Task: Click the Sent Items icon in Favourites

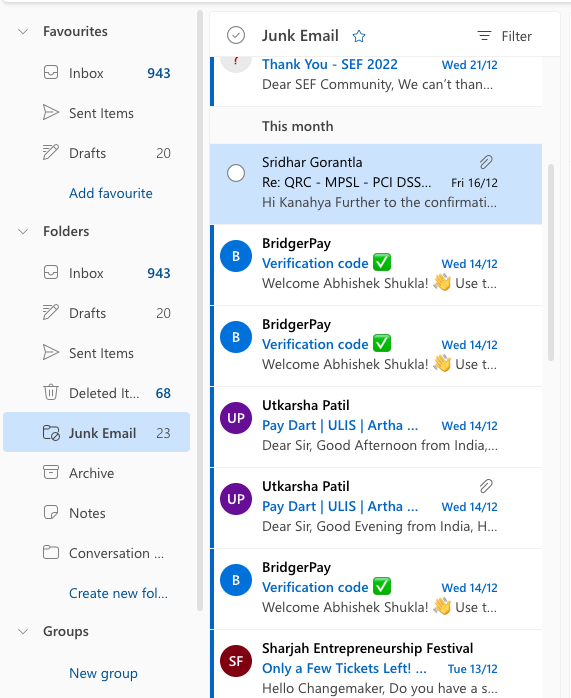Action: coord(51,113)
